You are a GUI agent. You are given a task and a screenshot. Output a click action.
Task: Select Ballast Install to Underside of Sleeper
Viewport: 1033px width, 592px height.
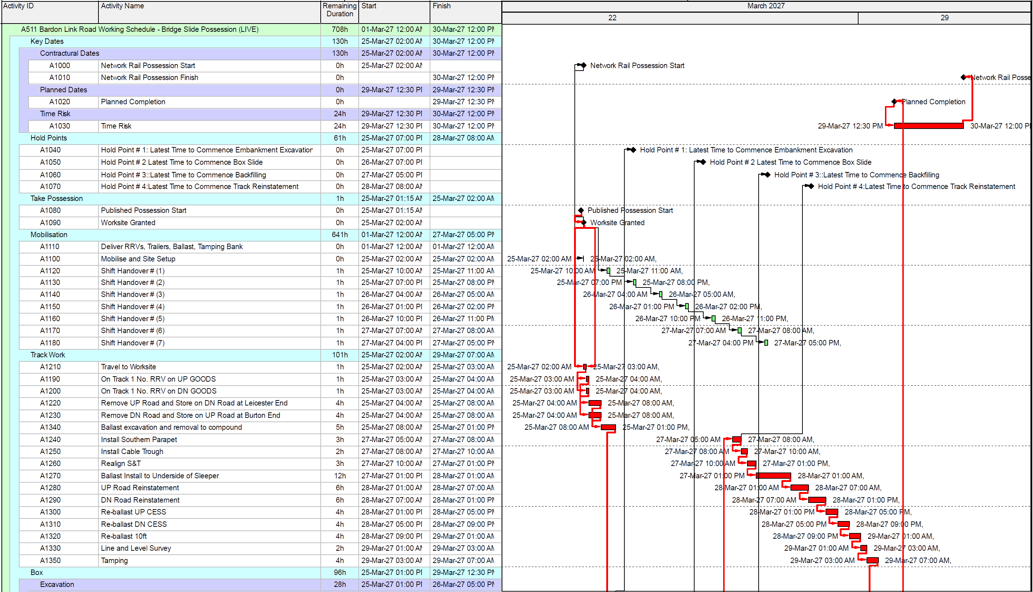160,476
